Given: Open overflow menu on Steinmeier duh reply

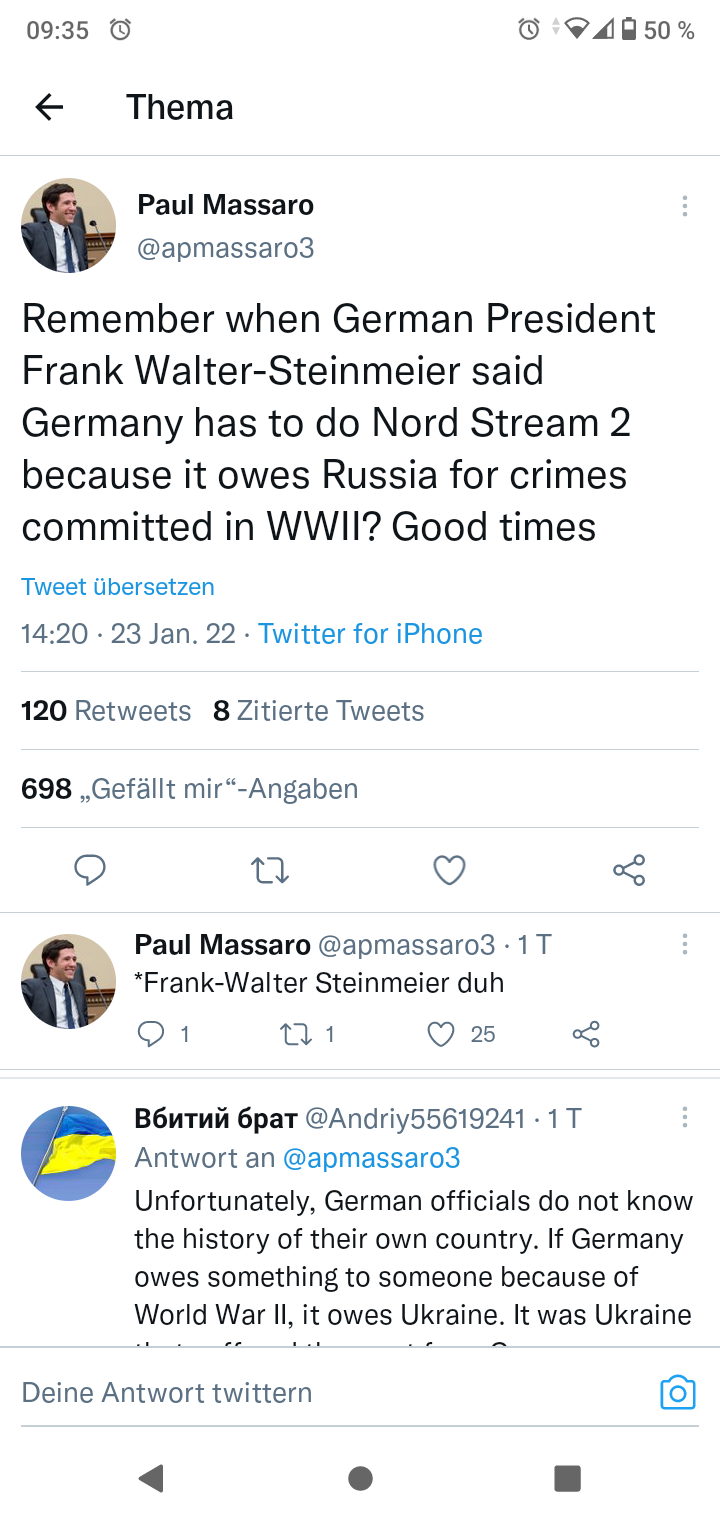Looking at the screenshot, I should (x=684, y=944).
